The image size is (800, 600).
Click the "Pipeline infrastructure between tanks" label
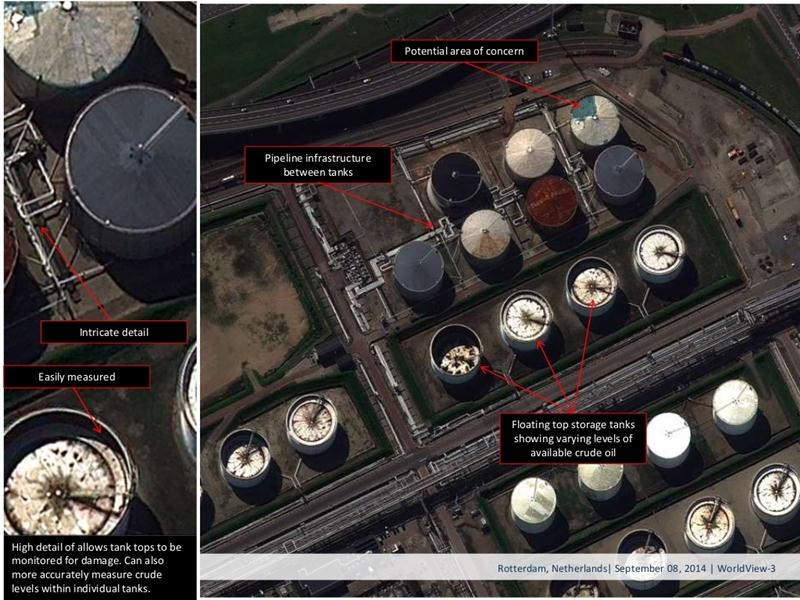318,165
